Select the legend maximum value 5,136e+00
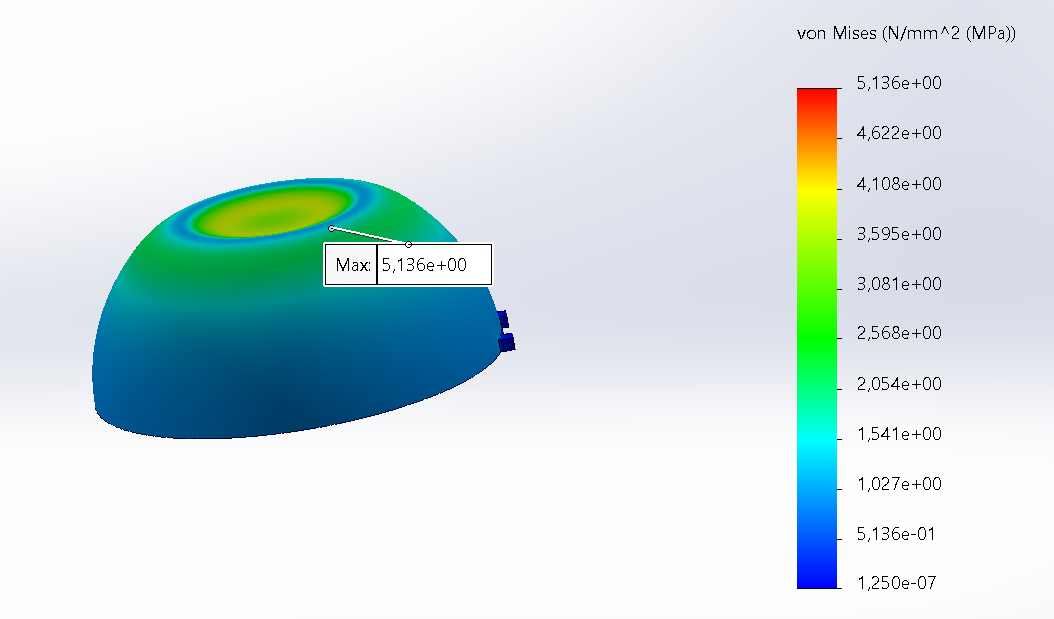Viewport: 1054px width, 619px height. point(899,83)
